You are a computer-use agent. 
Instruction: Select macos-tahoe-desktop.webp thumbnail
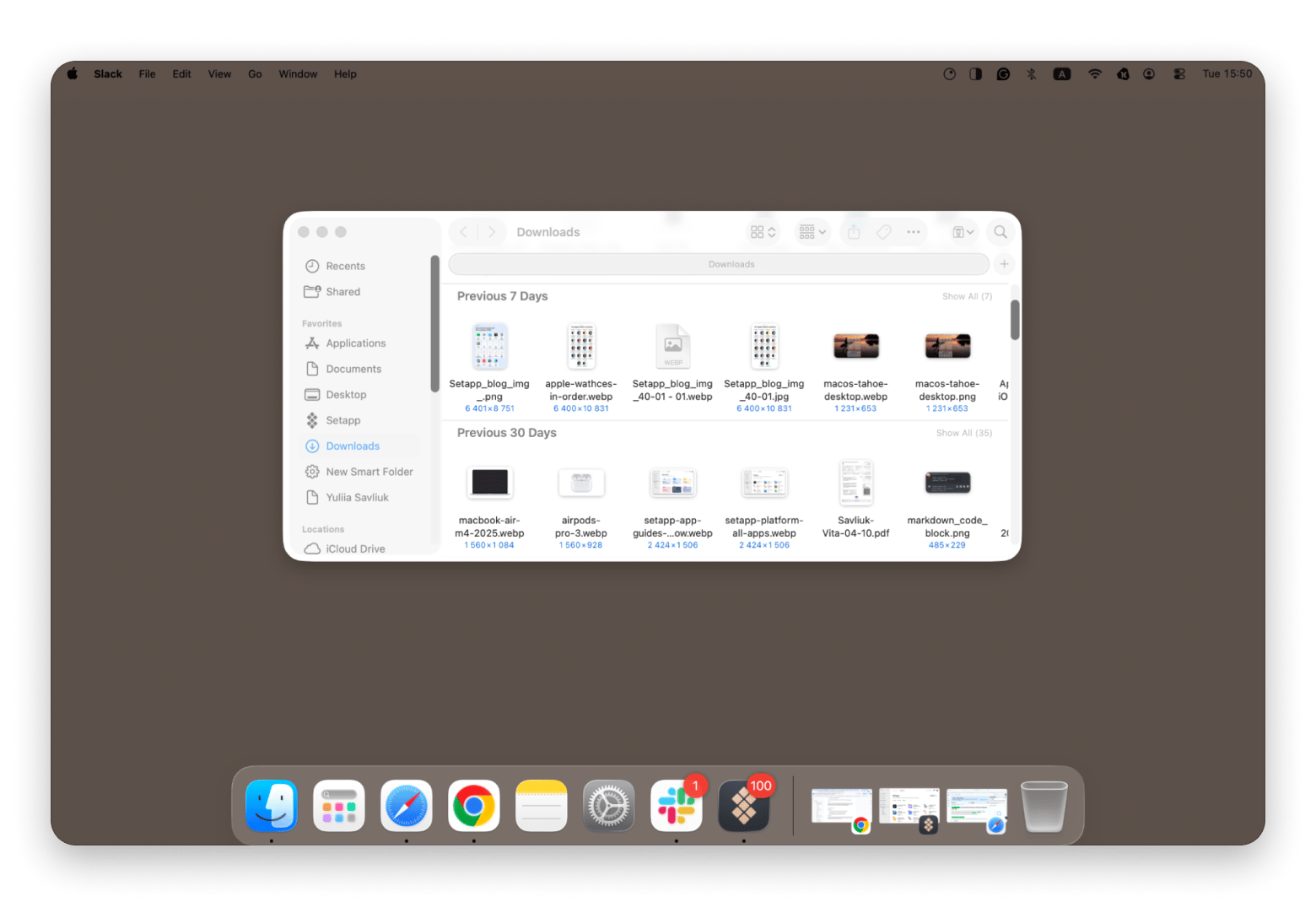pyautogui.click(x=855, y=346)
